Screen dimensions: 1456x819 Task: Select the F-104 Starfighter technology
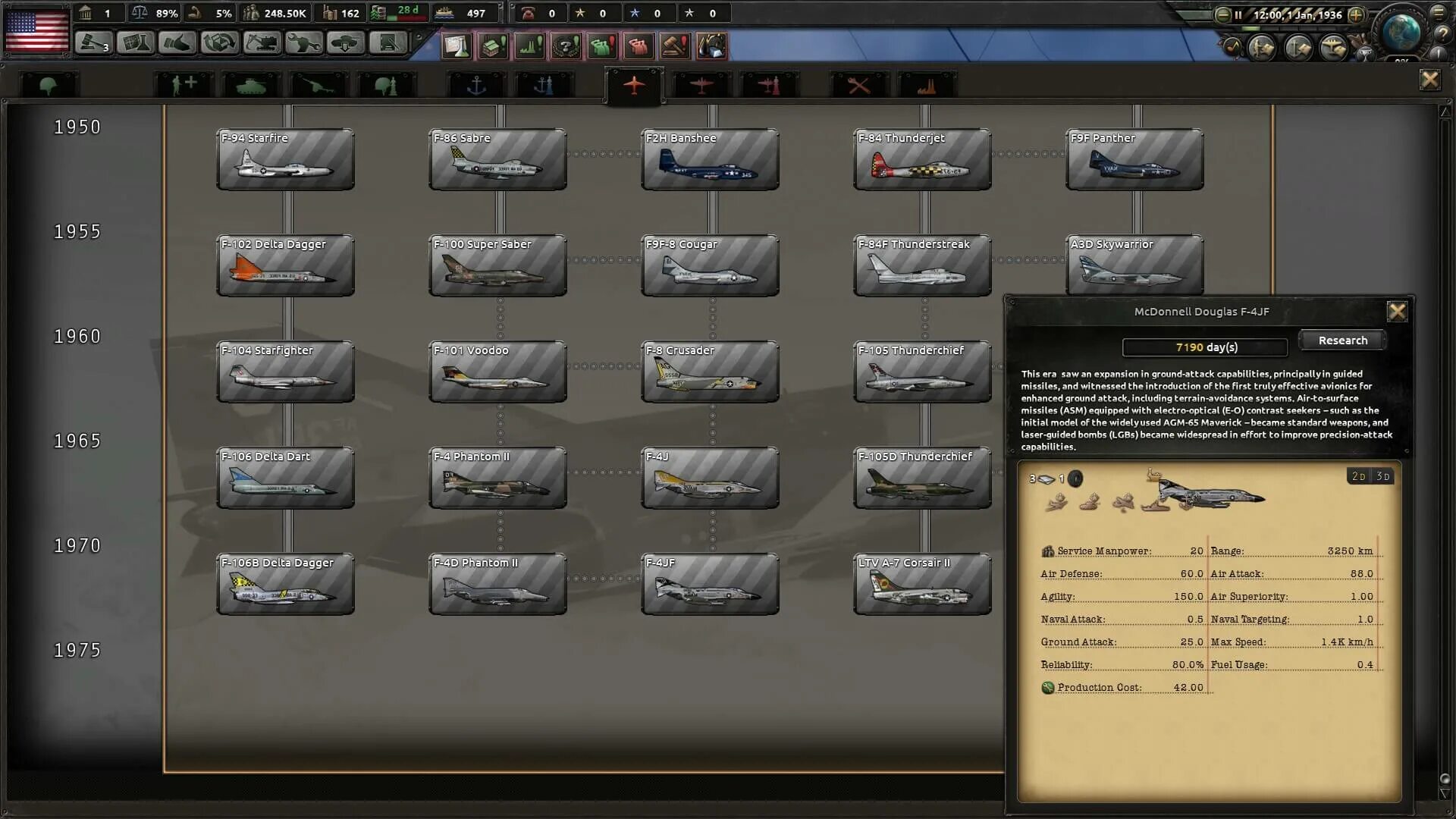pos(285,372)
